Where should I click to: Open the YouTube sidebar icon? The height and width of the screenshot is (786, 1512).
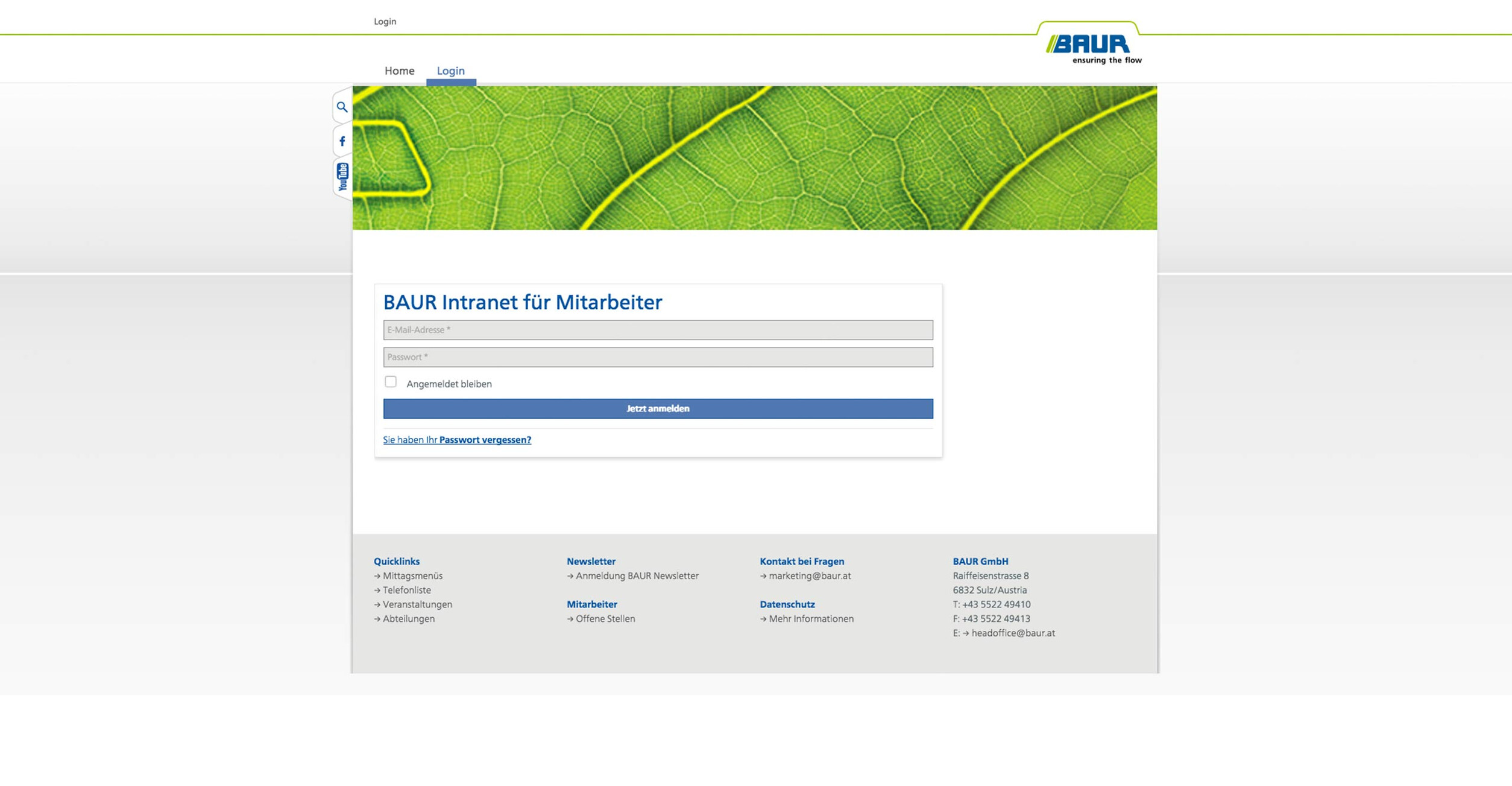pyautogui.click(x=342, y=177)
